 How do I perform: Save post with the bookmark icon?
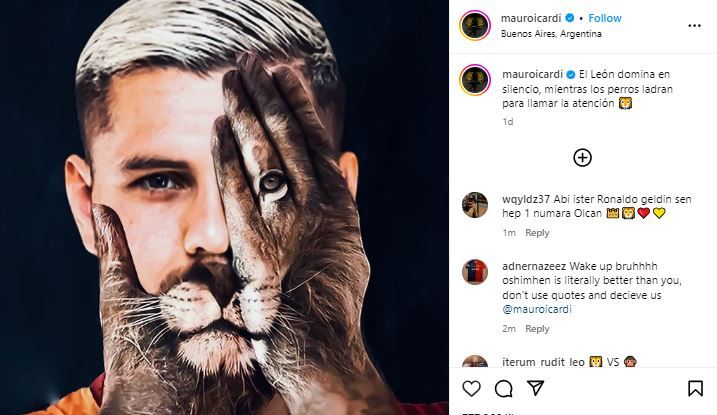coord(695,388)
